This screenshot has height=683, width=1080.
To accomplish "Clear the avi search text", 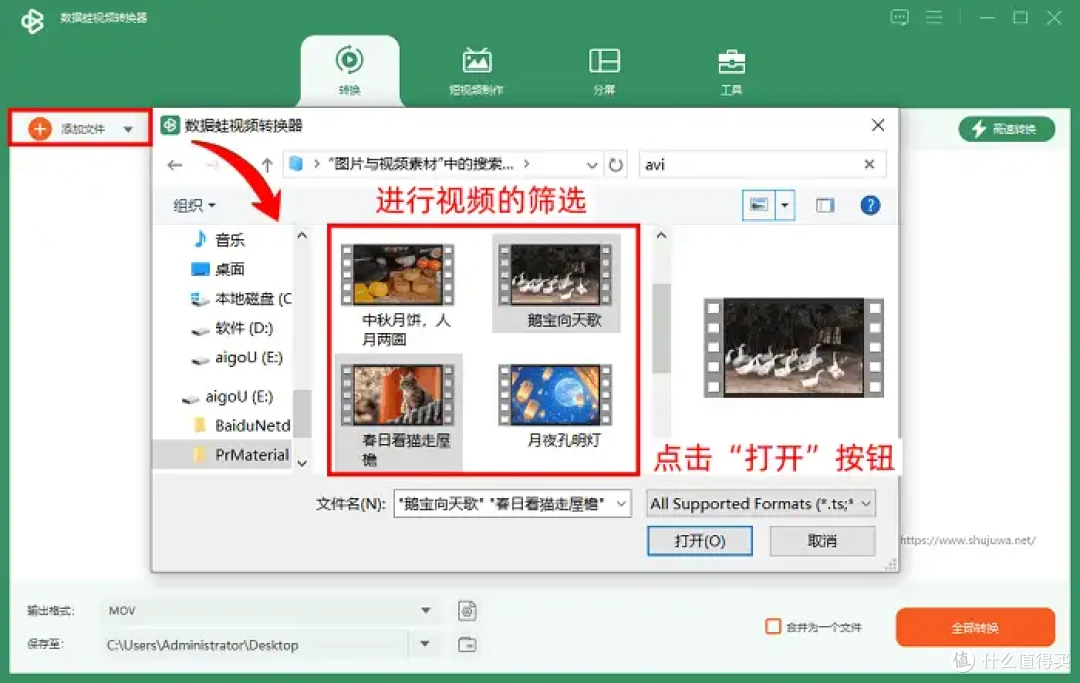I will click(x=869, y=164).
